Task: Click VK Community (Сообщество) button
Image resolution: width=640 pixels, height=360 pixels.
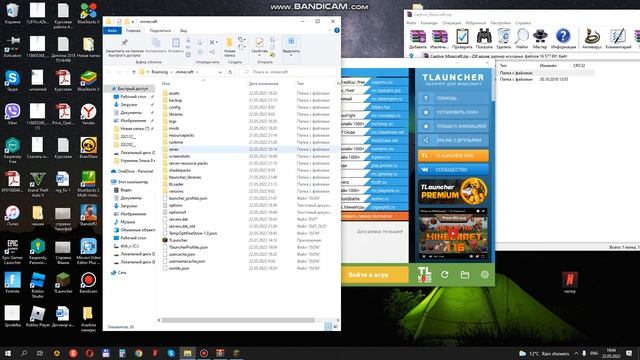Action: coord(453,169)
